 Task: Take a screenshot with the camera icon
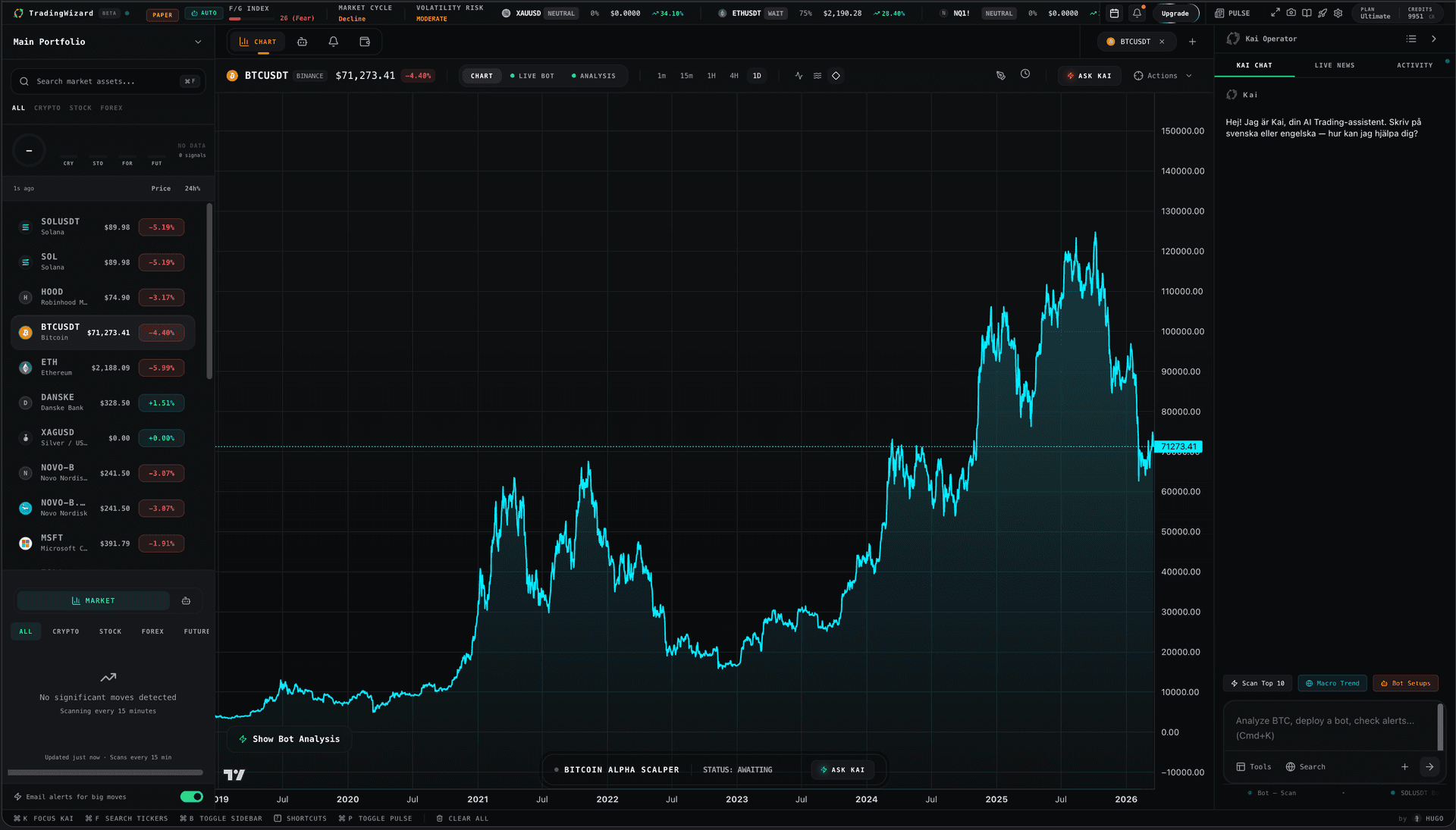click(1291, 13)
